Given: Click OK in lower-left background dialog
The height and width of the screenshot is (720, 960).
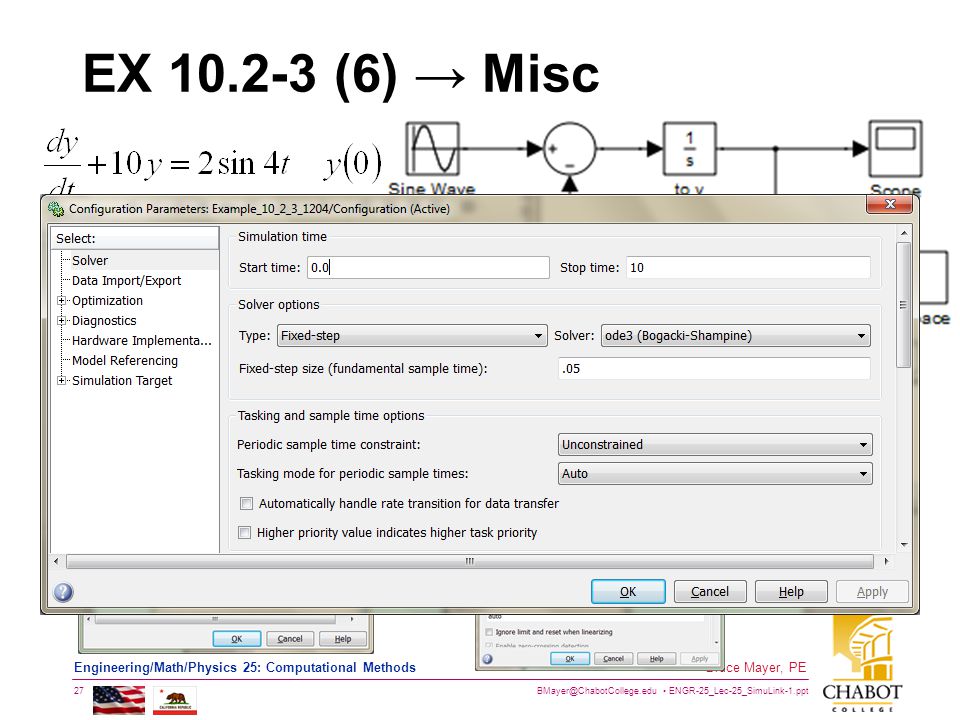Looking at the screenshot, I should click(237, 639).
